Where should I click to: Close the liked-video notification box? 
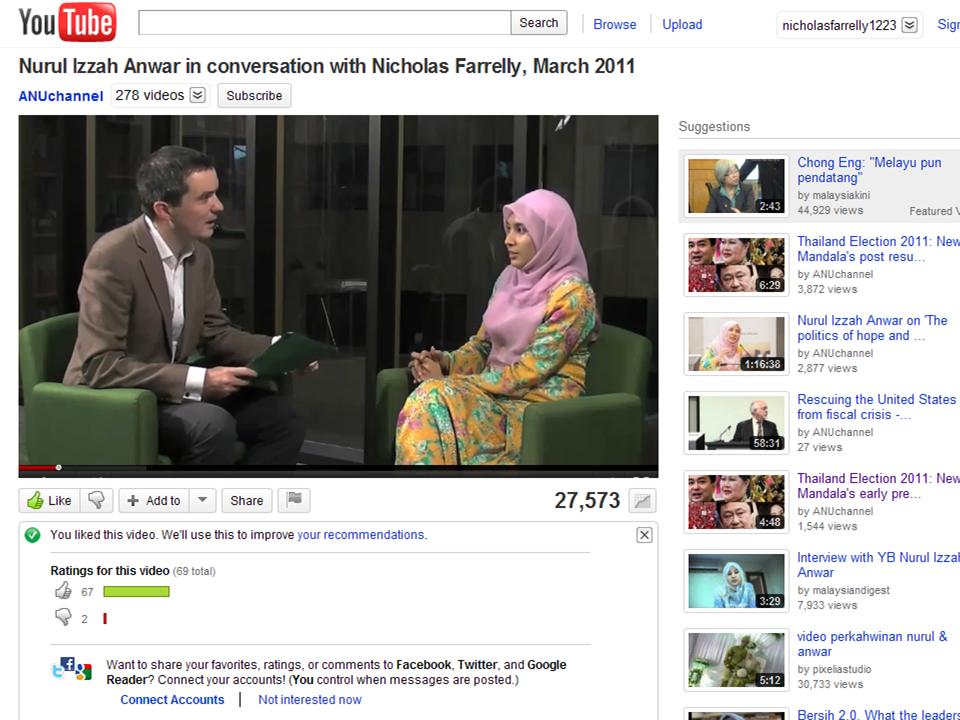coord(644,535)
